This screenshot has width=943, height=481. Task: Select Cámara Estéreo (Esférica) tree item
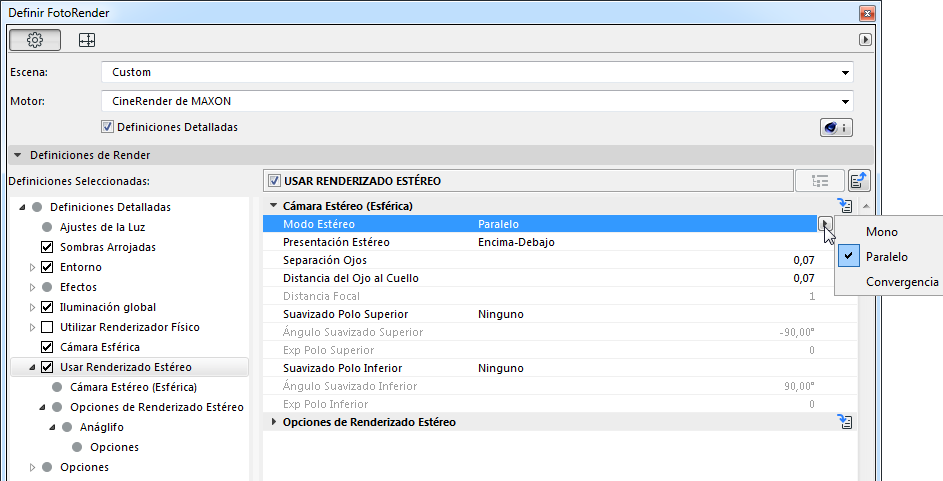(134, 387)
